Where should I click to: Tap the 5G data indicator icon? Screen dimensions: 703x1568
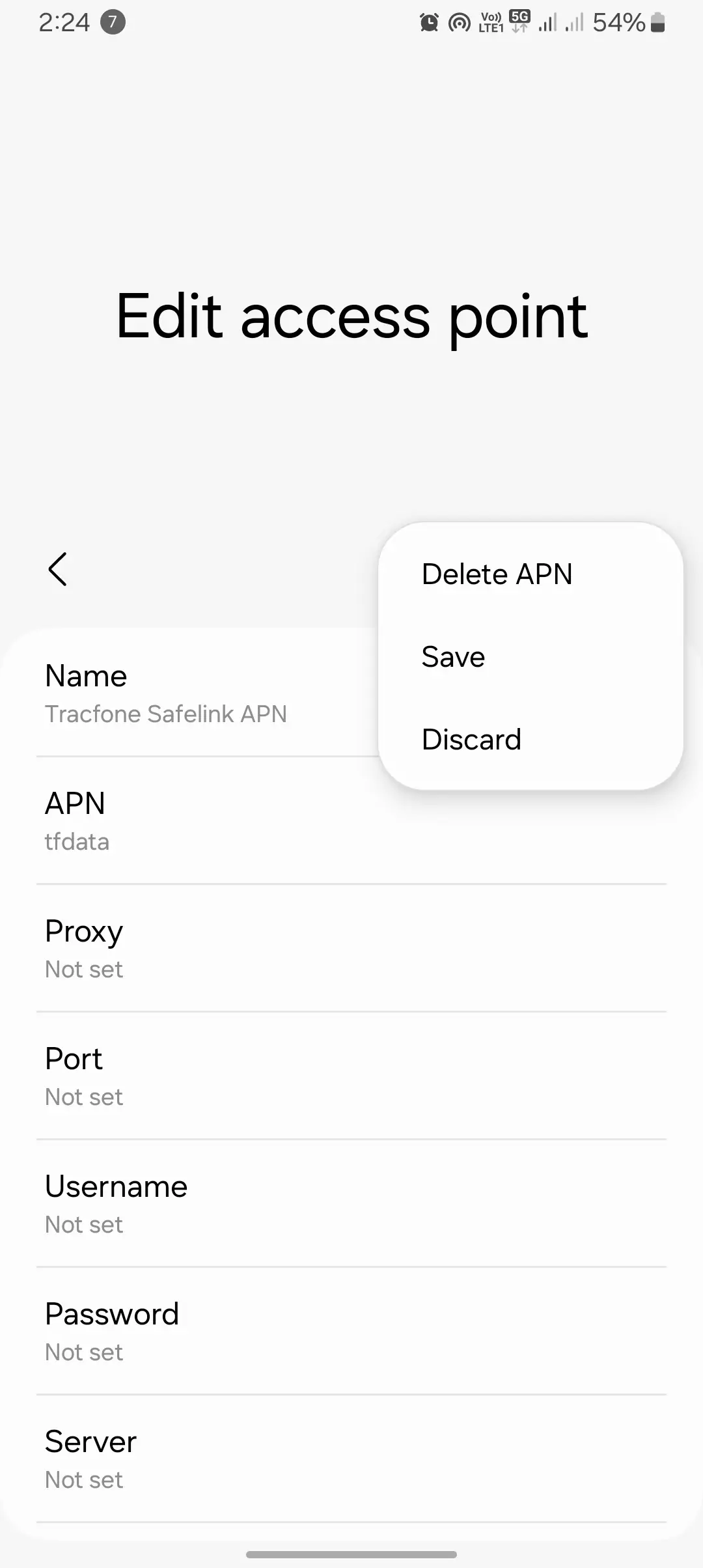(x=519, y=22)
